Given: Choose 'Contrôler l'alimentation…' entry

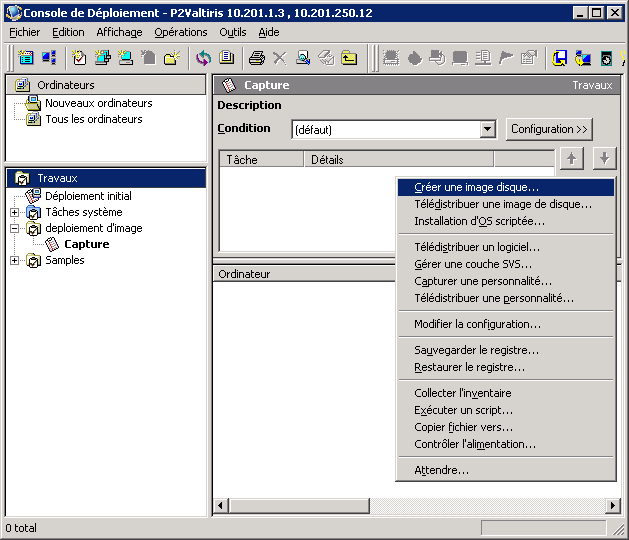Looking at the screenshot, I should (506, 444).
